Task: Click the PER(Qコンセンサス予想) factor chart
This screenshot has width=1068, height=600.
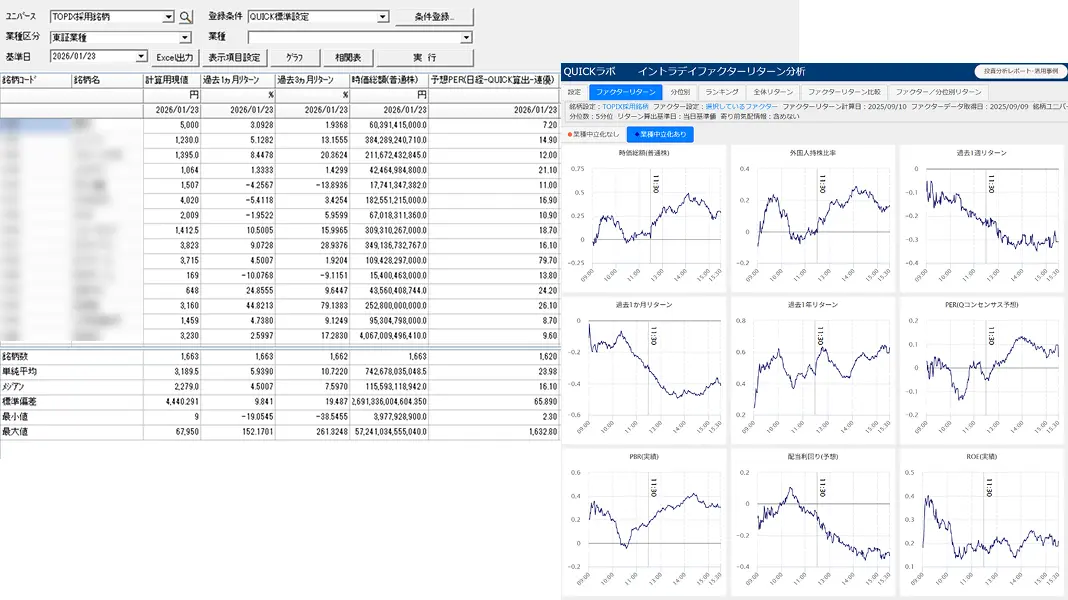Action: click(x=981, y=370)
